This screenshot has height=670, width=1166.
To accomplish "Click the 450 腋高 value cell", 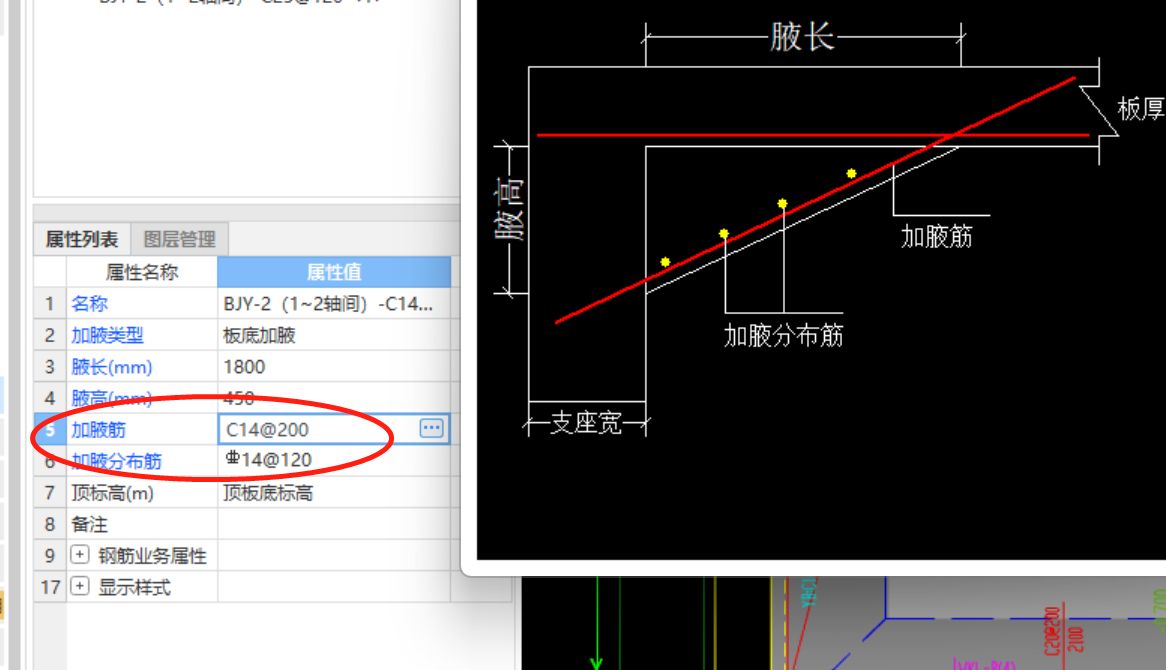I will (334, 398).
